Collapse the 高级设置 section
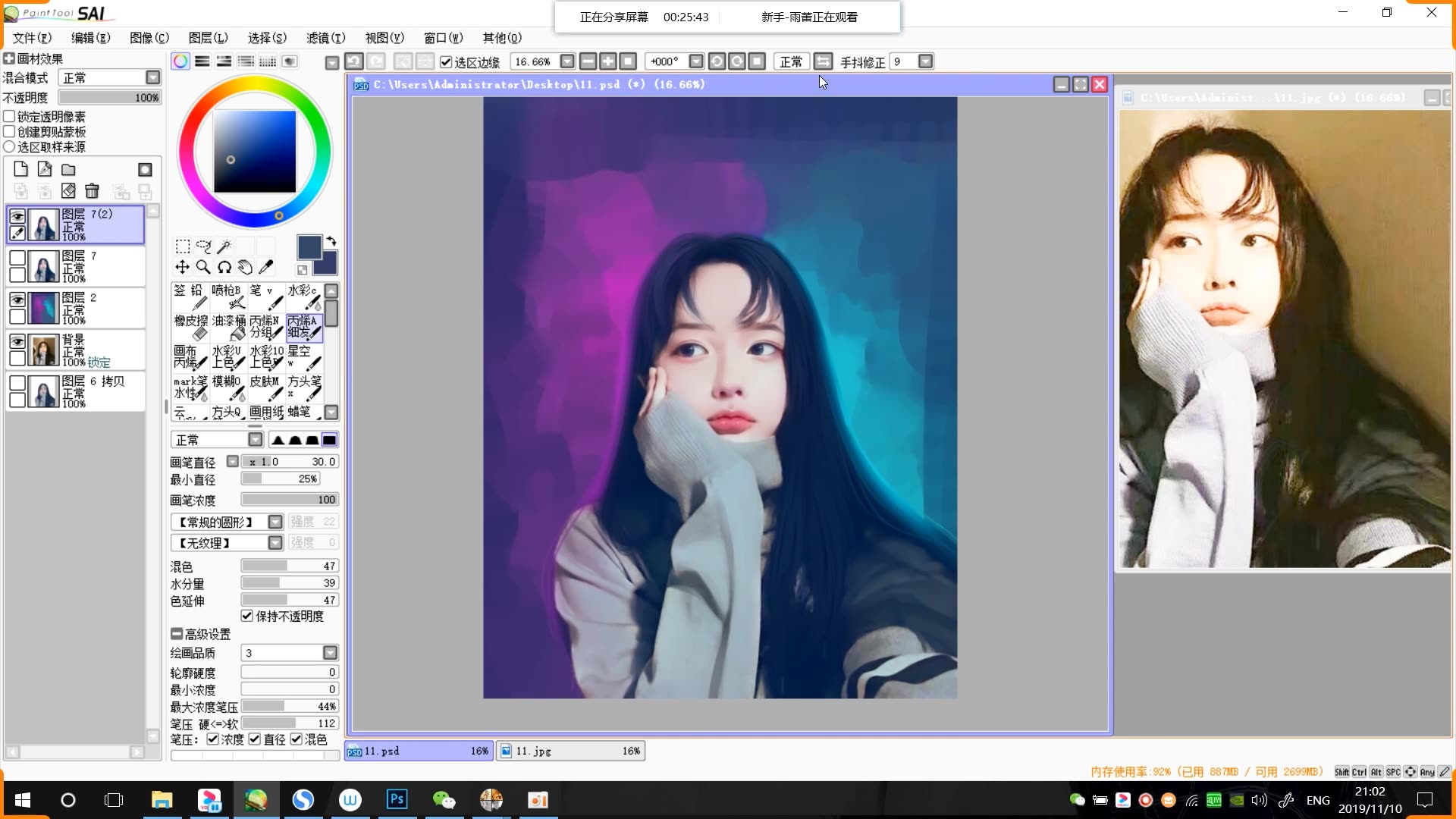Image resolution: width=1456 pixels, height=819 pixels. 176,634
